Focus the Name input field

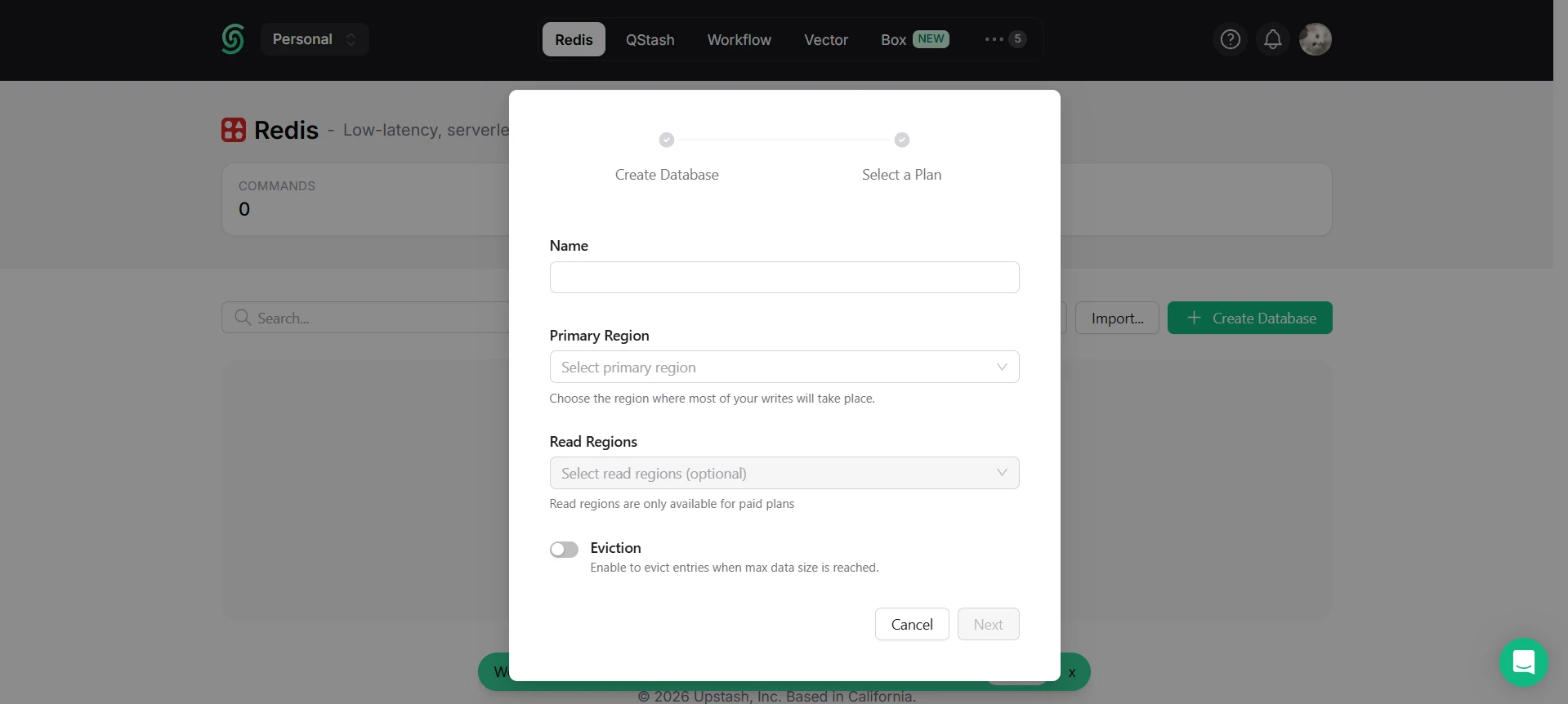pos(784,277)
